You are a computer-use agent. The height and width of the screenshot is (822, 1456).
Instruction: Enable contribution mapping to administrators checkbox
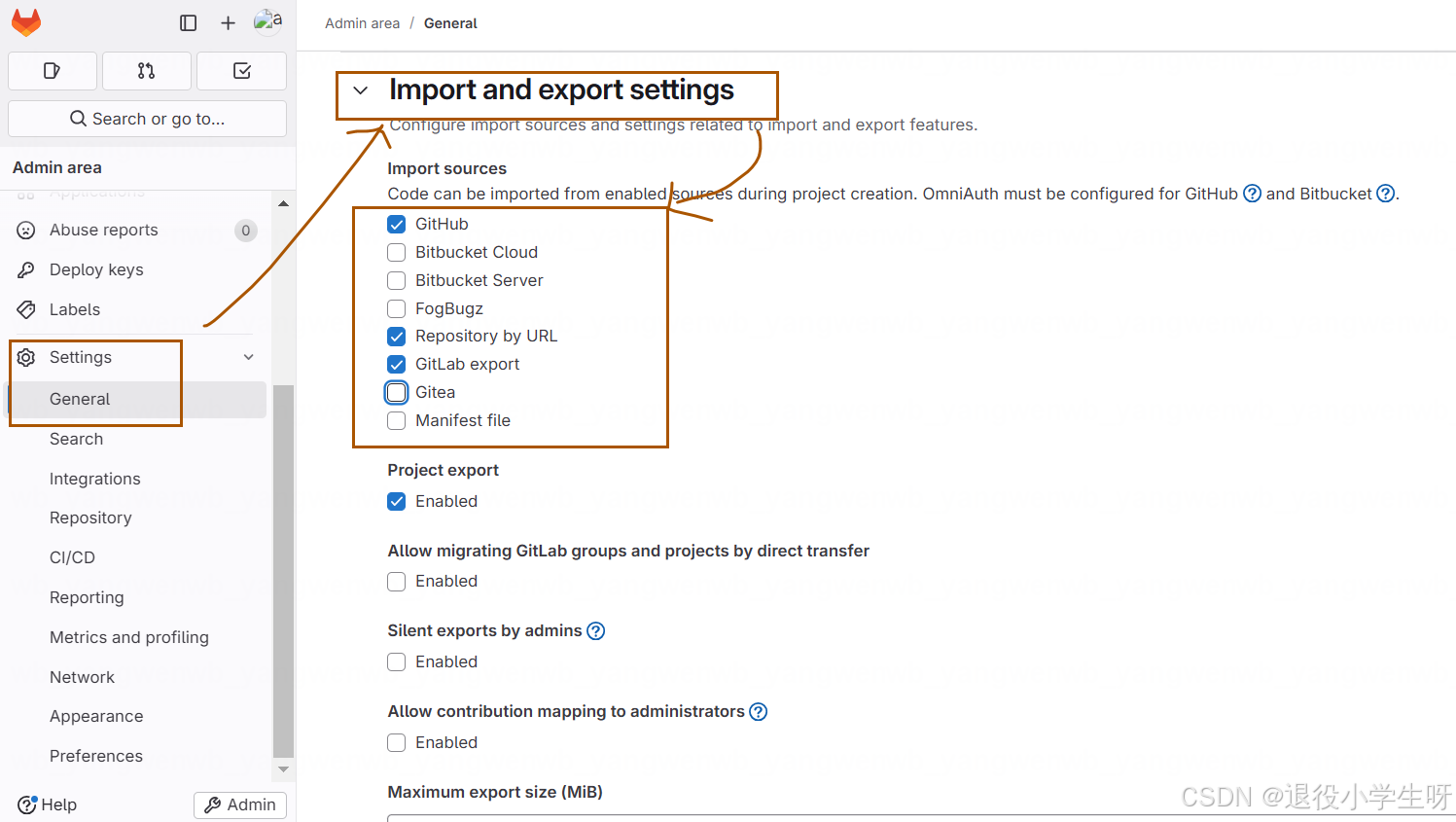tap(397, 743)
